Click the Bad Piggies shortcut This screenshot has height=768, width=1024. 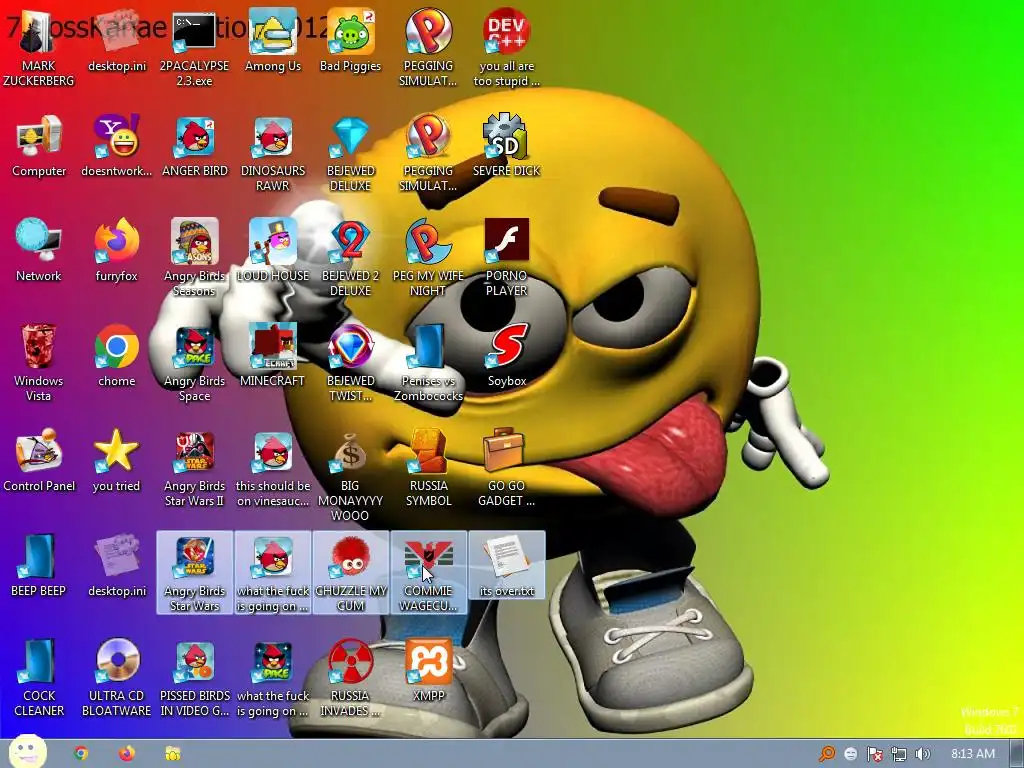tap(350, 40)
